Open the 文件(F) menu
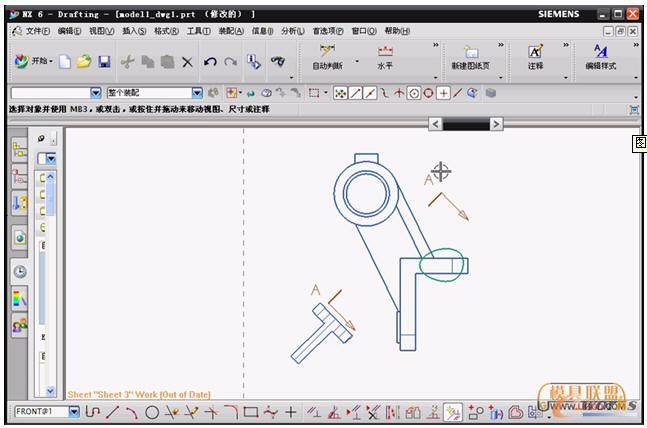647x428 pixels. tap(37, 31)
